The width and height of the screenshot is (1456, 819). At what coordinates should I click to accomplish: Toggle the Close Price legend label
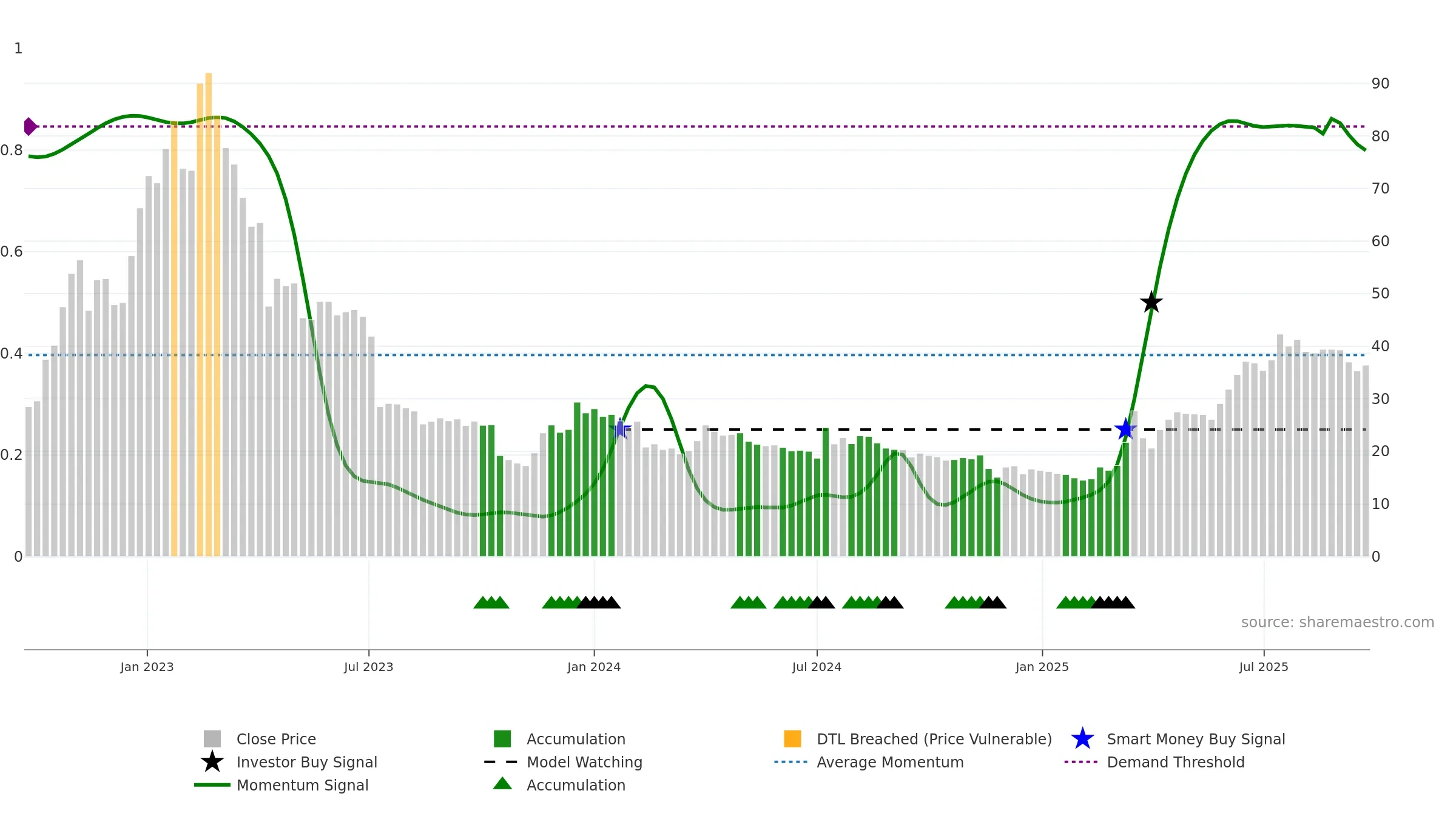(276, 739)
